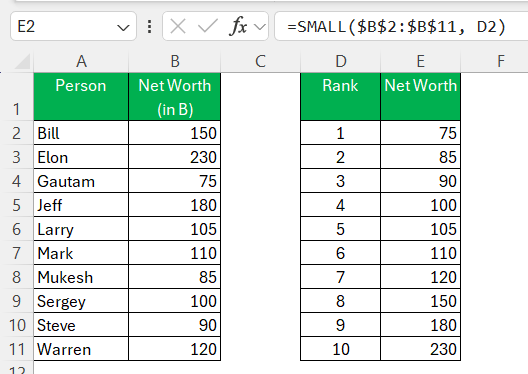Select rank cell 10 in column D
The height and width of the screenshot is (374, 528).
coord(340,349)
